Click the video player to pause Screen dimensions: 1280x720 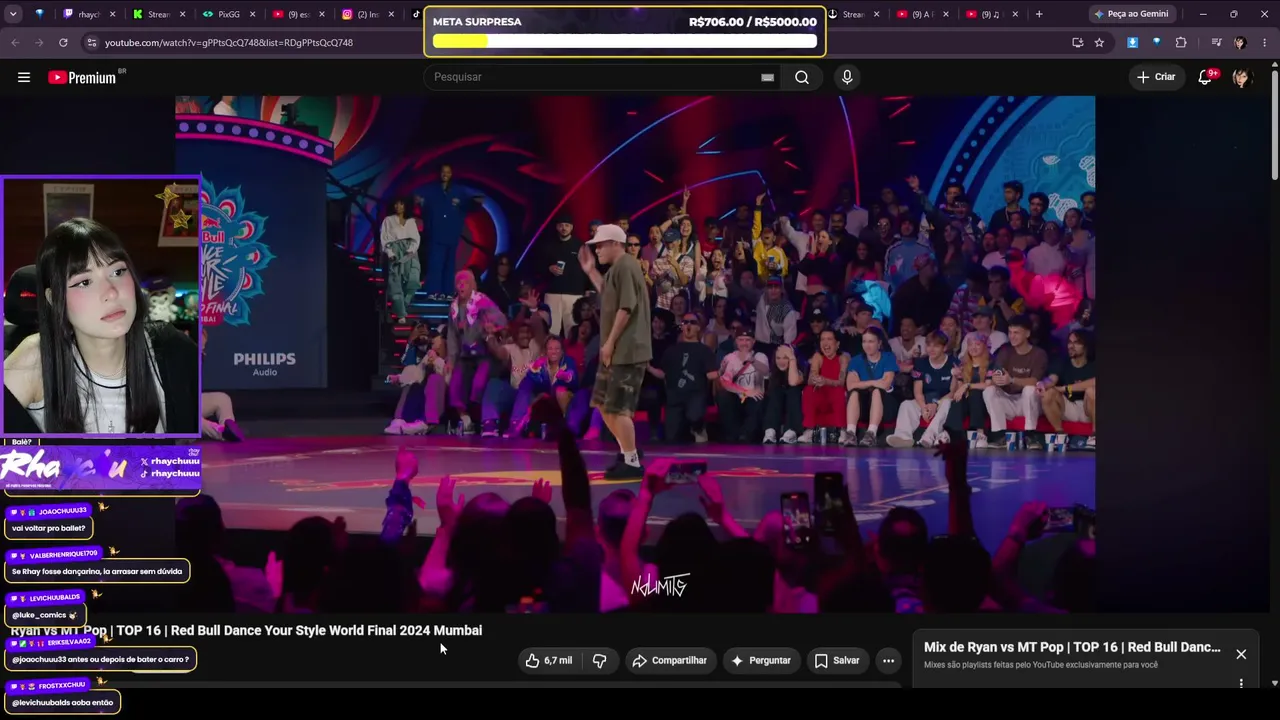click(x=635, y=354)
